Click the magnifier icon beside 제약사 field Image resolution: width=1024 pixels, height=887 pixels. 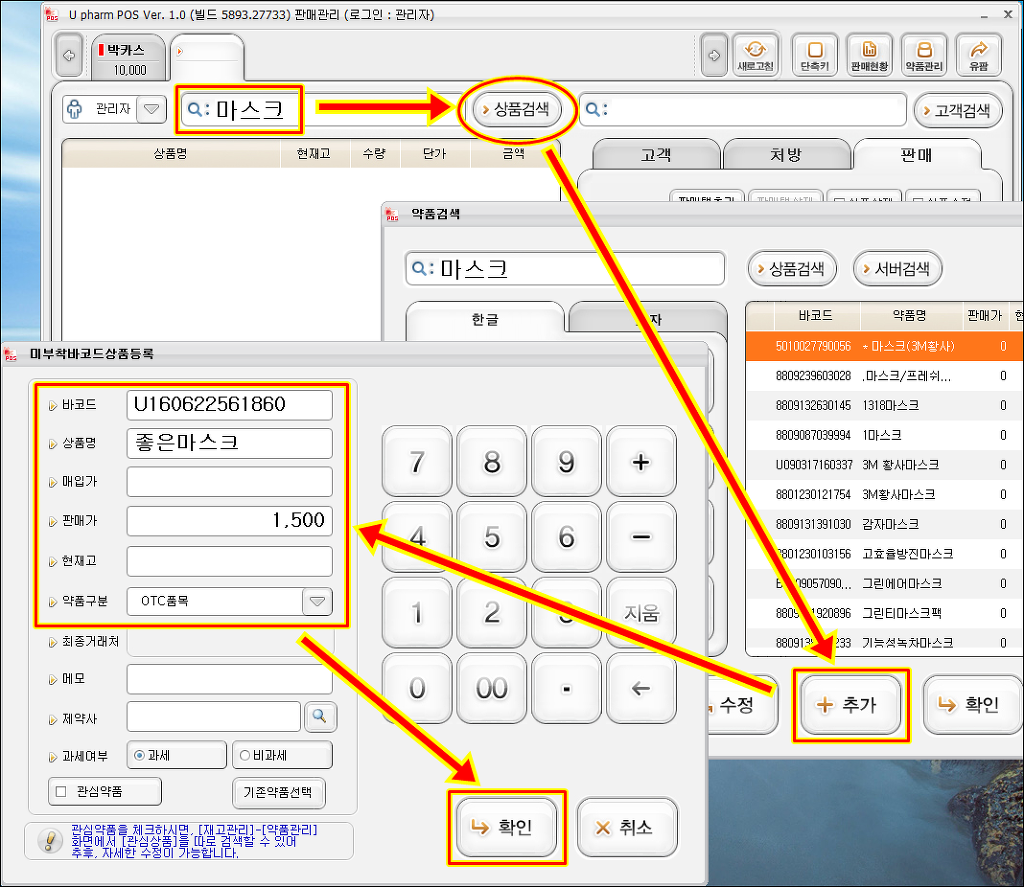pos(320,716)
